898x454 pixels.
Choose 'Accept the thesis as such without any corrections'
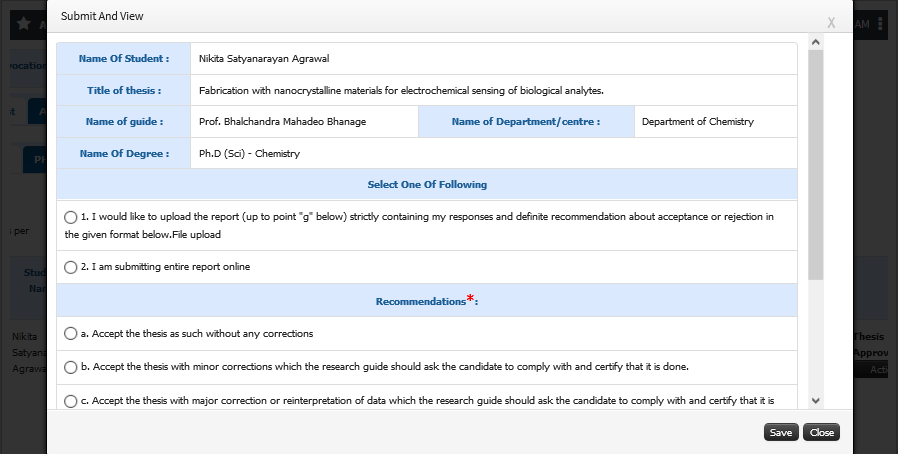tap(70, 334)
